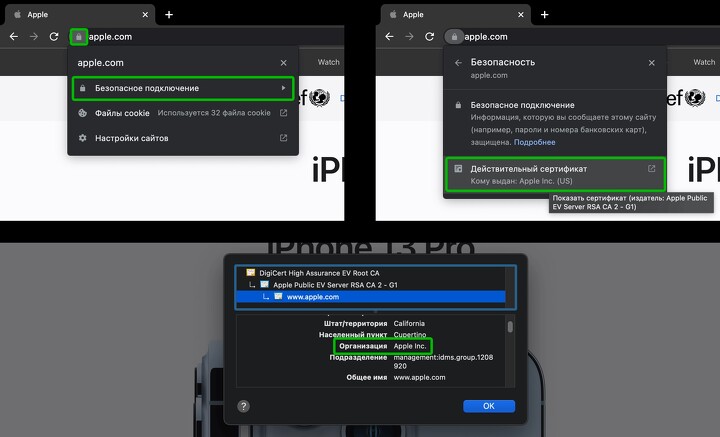The image size is (720, 437).
Task: Go forward in the left browser window
Action: (34, 37)
